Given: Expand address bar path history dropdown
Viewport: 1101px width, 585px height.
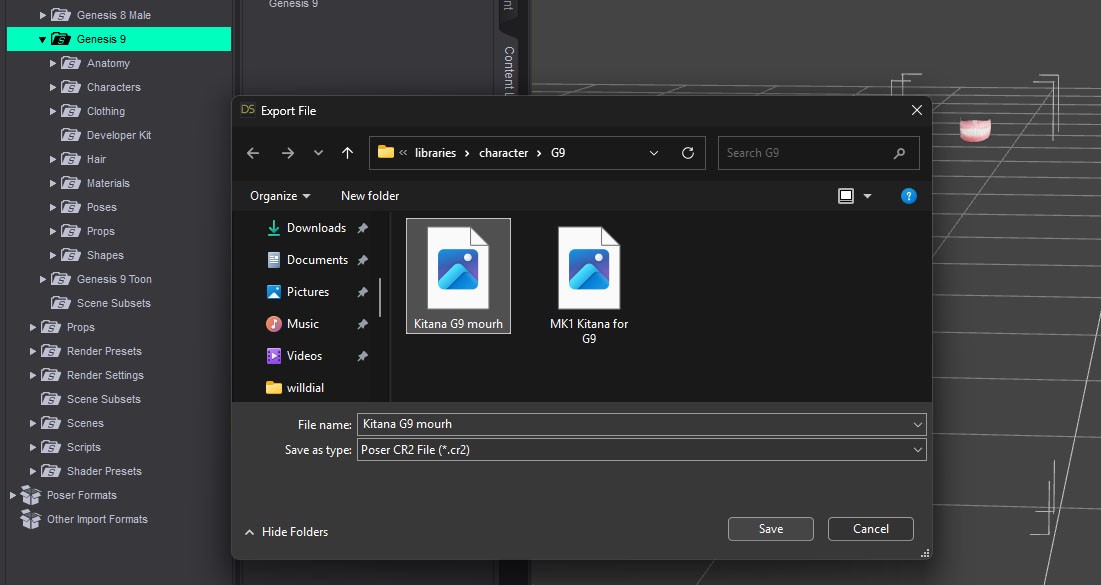Looking at the screenshot, I should click(x=654, y=153).
